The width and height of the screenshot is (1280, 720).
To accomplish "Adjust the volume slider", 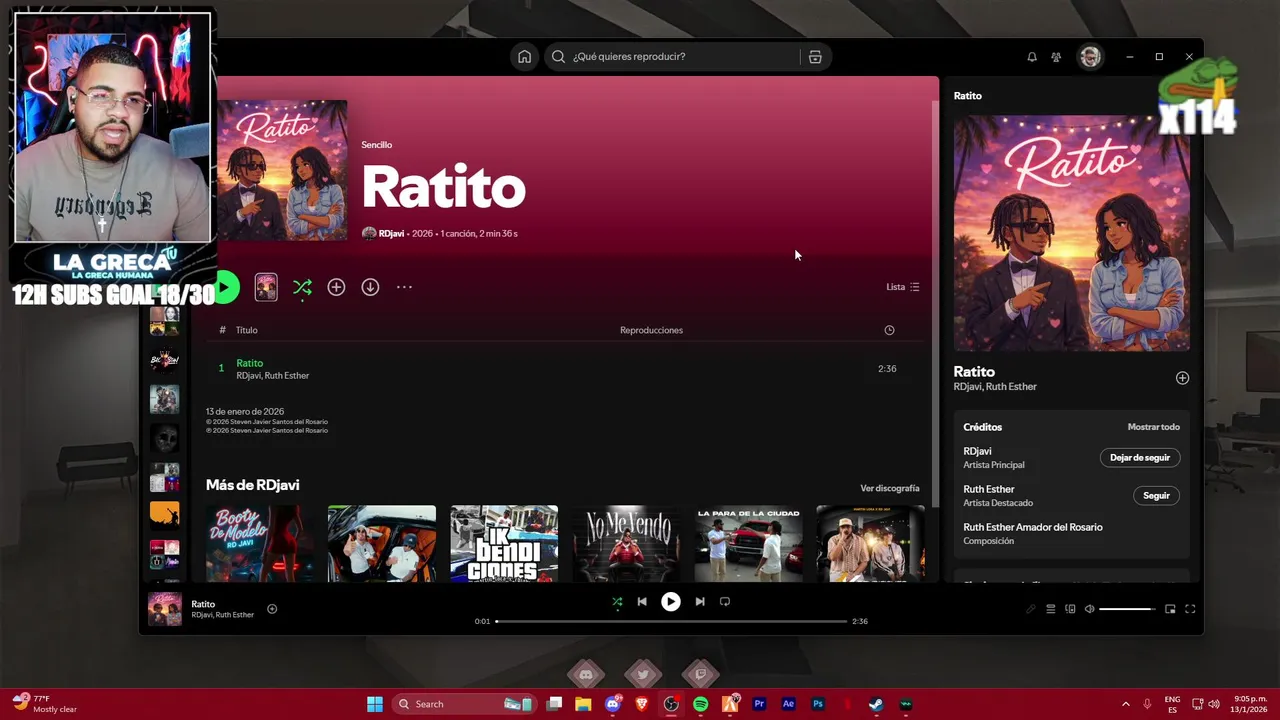I will click(x=1127, y=609).
